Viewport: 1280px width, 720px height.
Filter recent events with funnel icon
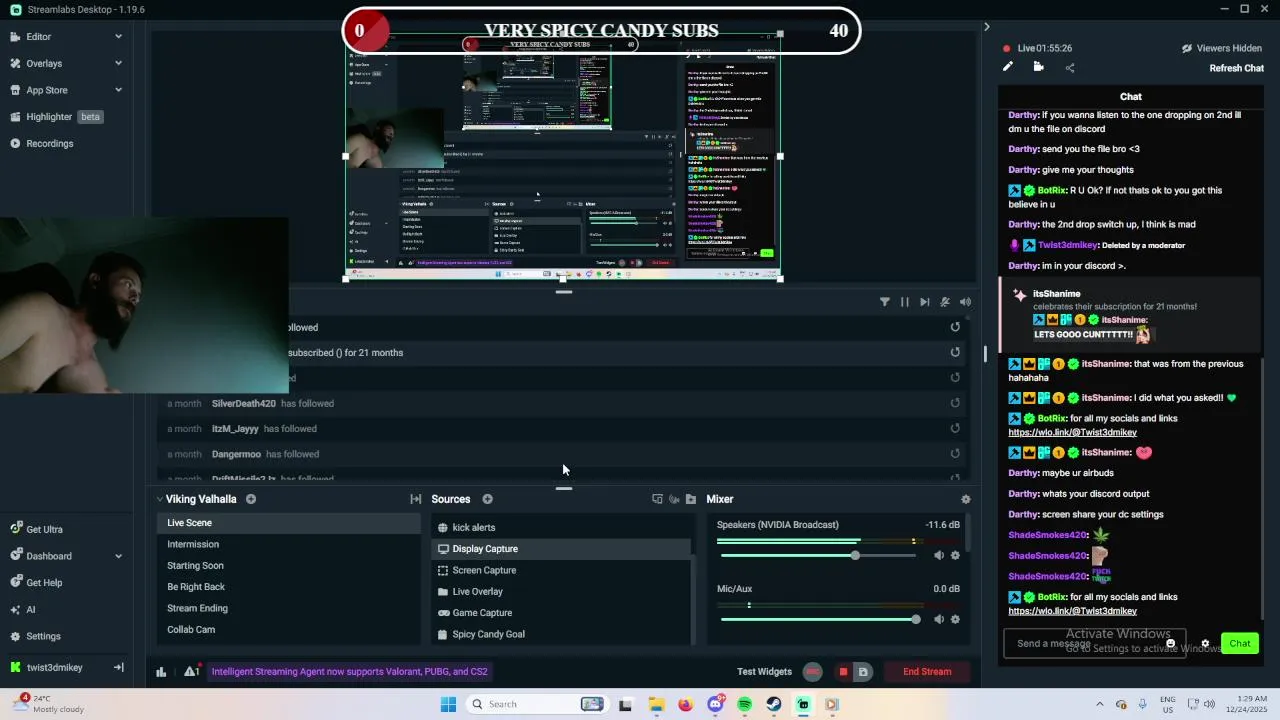[x=884, y=302]
